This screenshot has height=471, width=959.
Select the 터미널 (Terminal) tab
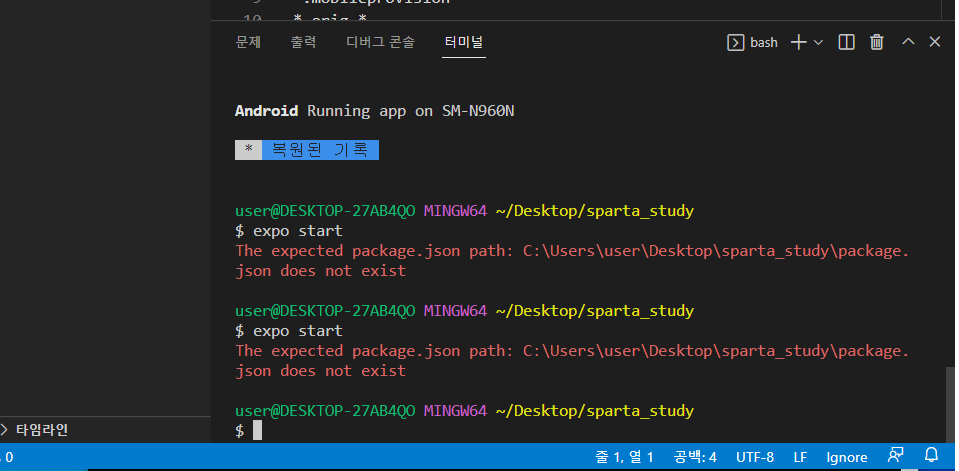pyautogui.click(x=464, y=42)
